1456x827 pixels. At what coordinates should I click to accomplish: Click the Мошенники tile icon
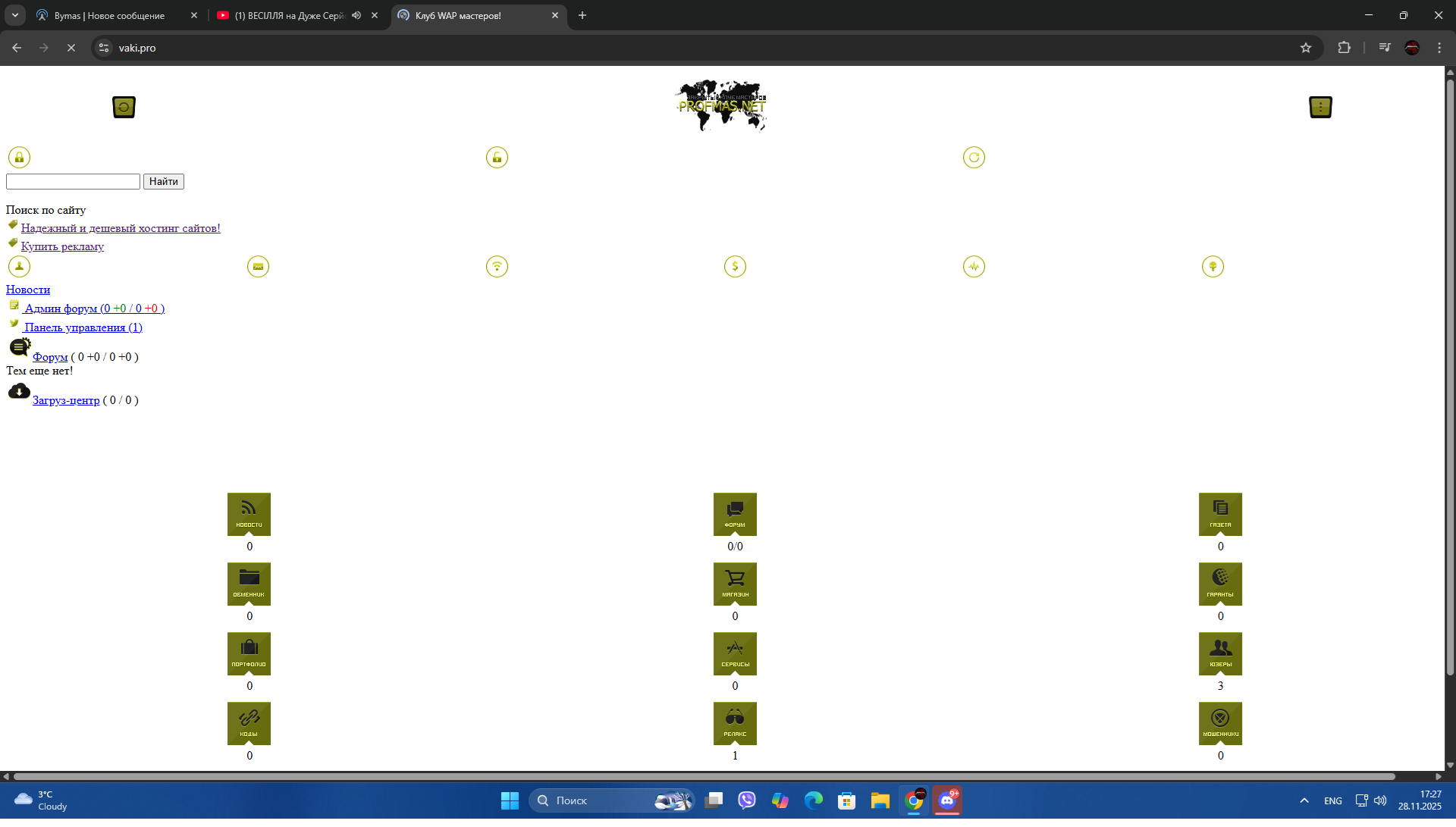pos(1219,722)
